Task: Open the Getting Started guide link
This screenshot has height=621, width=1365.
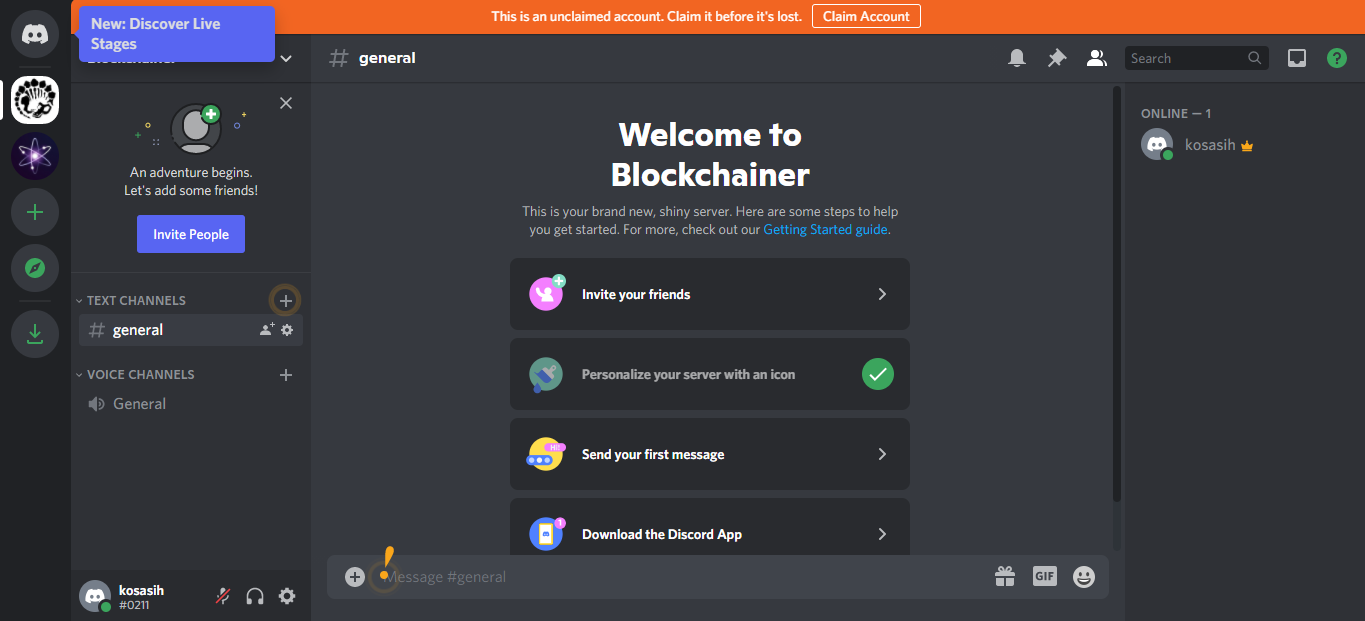Action: [825, 229]
